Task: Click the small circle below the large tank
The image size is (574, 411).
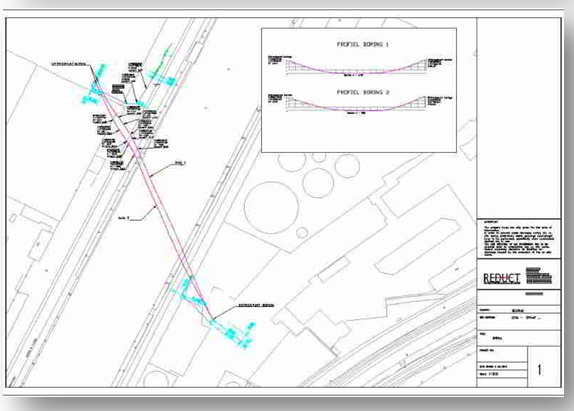Action: pos(302,232)
